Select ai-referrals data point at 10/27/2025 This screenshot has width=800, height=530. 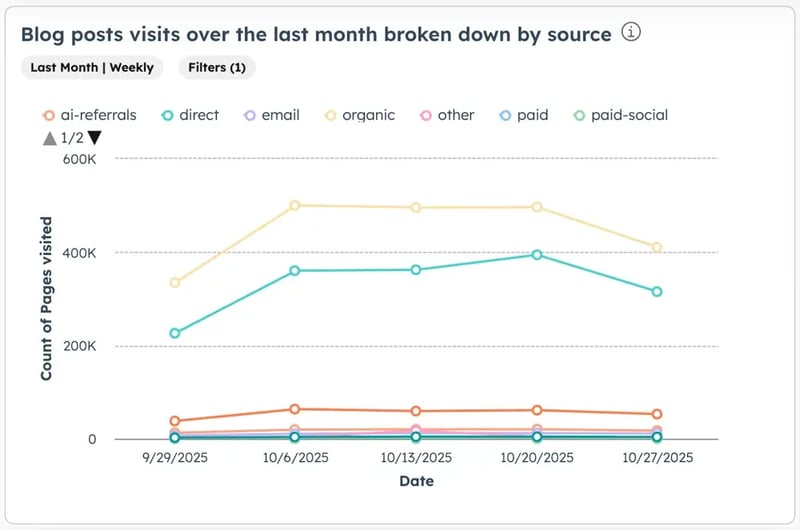(657, 414)
